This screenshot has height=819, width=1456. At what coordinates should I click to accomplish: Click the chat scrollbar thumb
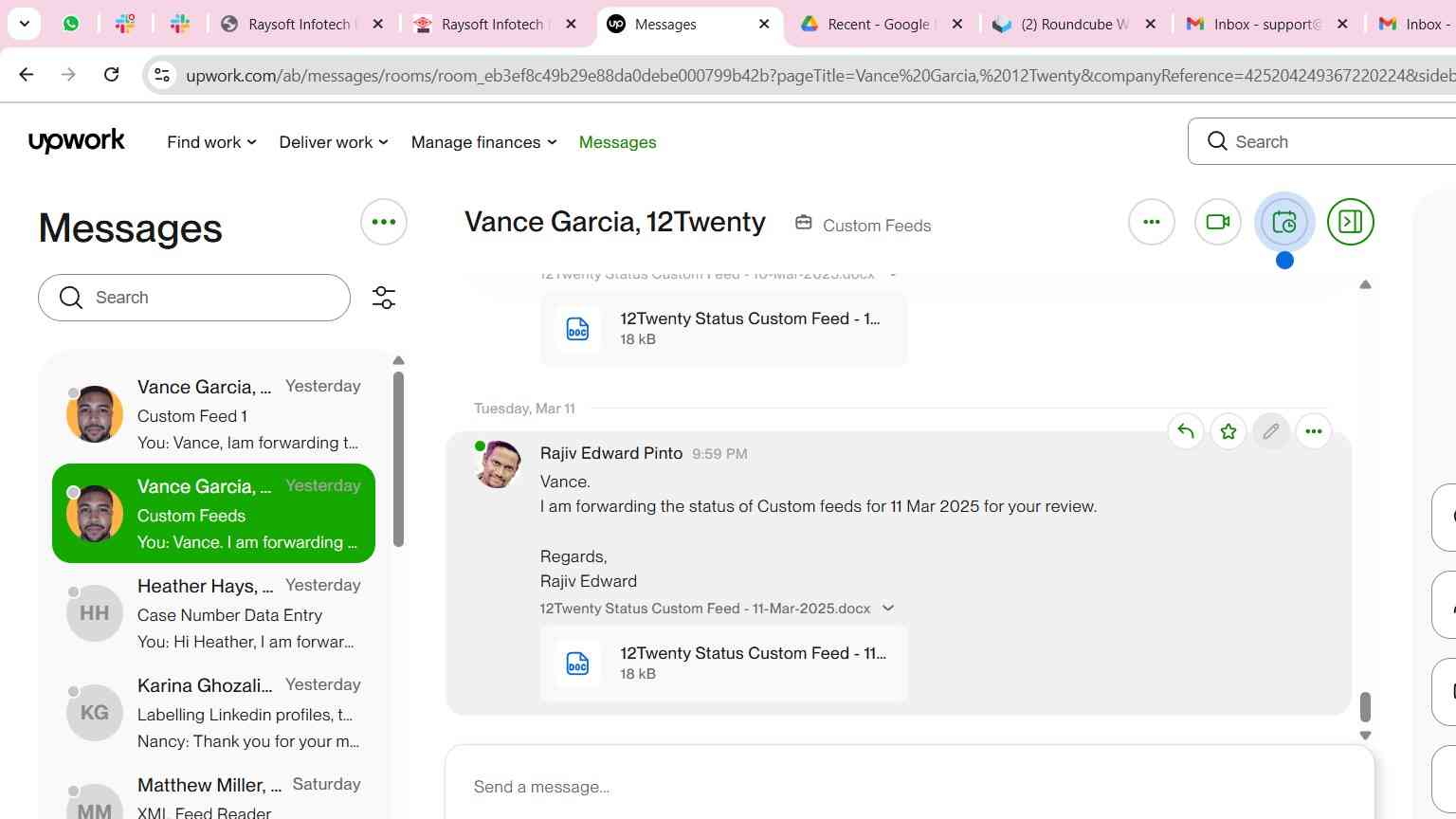1365,706
